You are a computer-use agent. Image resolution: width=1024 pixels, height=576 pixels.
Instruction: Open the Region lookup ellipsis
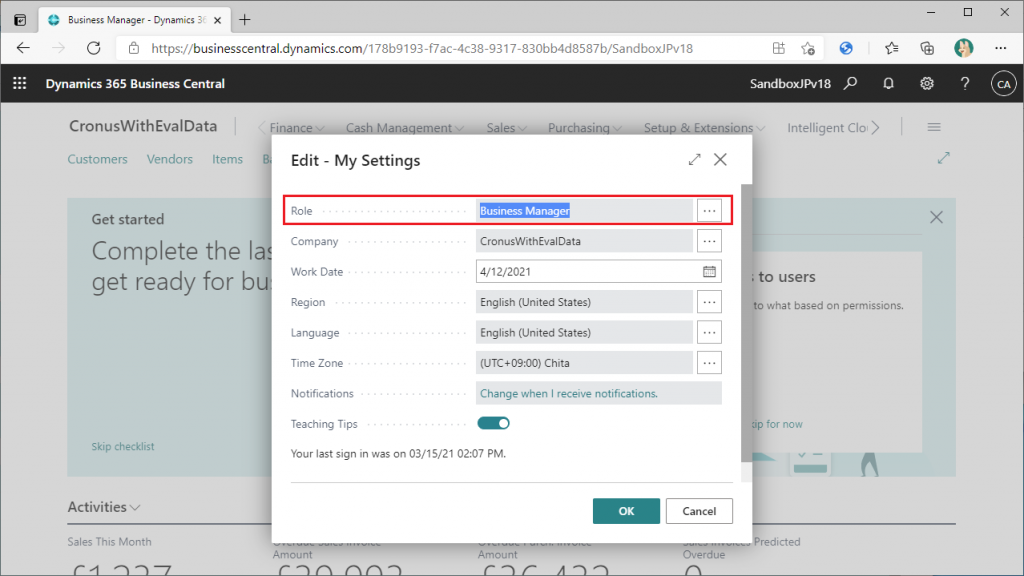click(x=709, y=302)
